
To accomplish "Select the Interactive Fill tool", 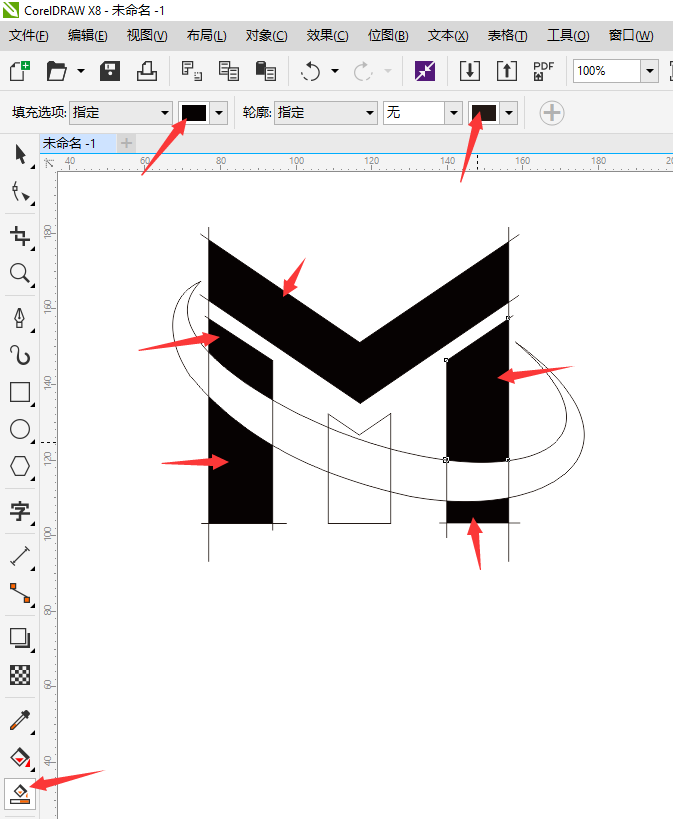I will pos(20,757).
